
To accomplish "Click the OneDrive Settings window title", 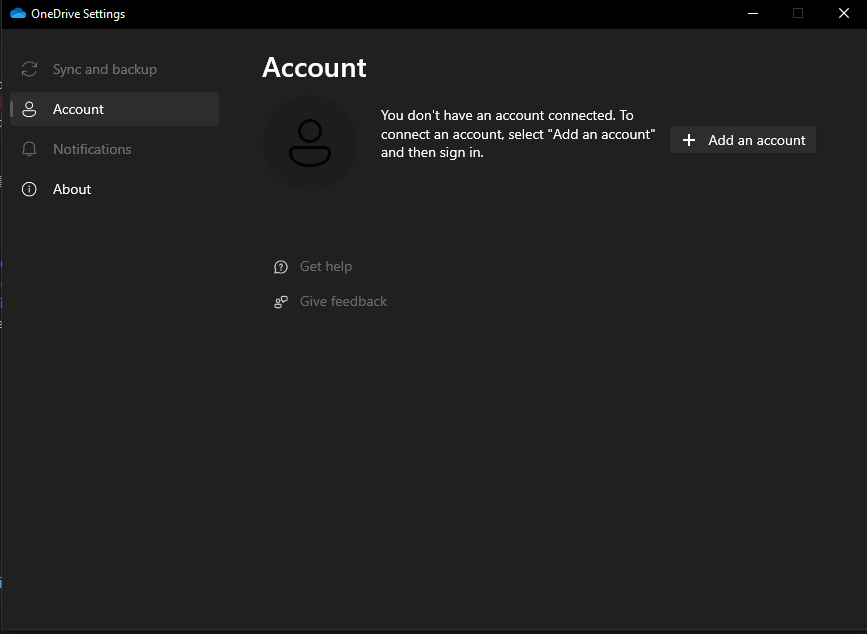I will pos(78,14).
